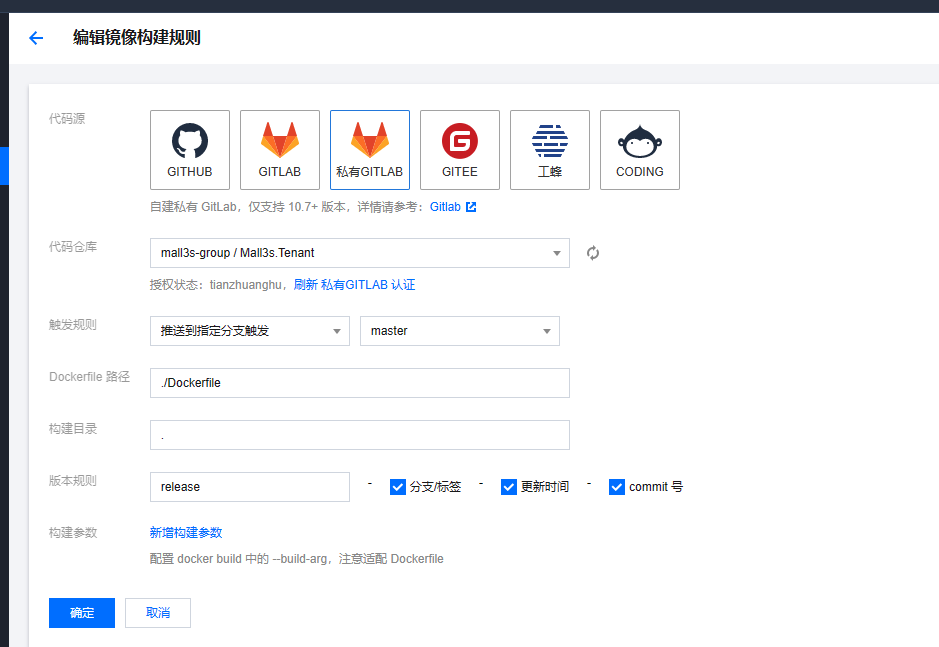Click 刷新 私有GITLAB 认证 link
Screen dimensions: 939x647
pos(354,285)
